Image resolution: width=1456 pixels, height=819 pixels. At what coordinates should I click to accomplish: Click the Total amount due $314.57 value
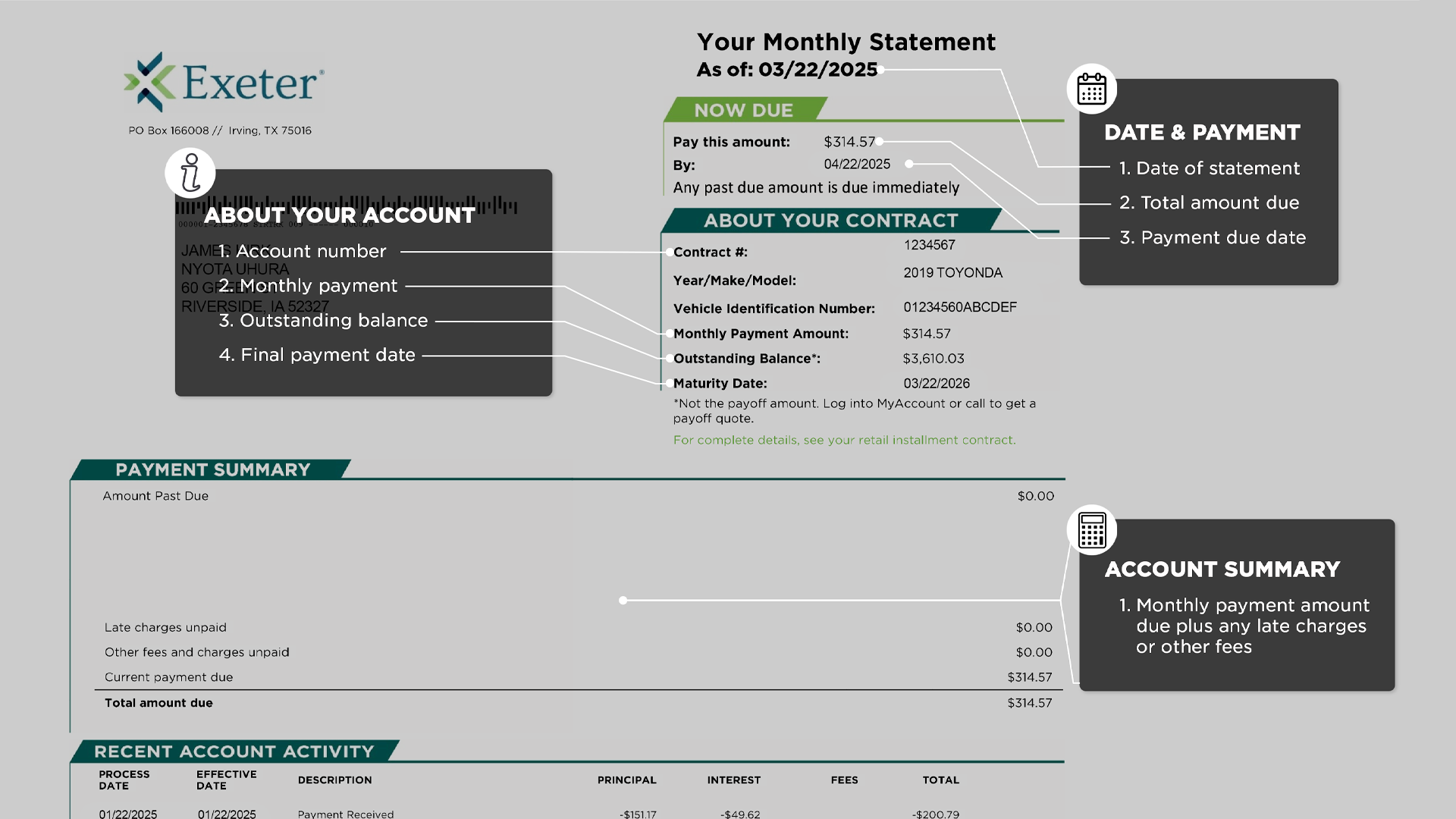pos(1030,703)
